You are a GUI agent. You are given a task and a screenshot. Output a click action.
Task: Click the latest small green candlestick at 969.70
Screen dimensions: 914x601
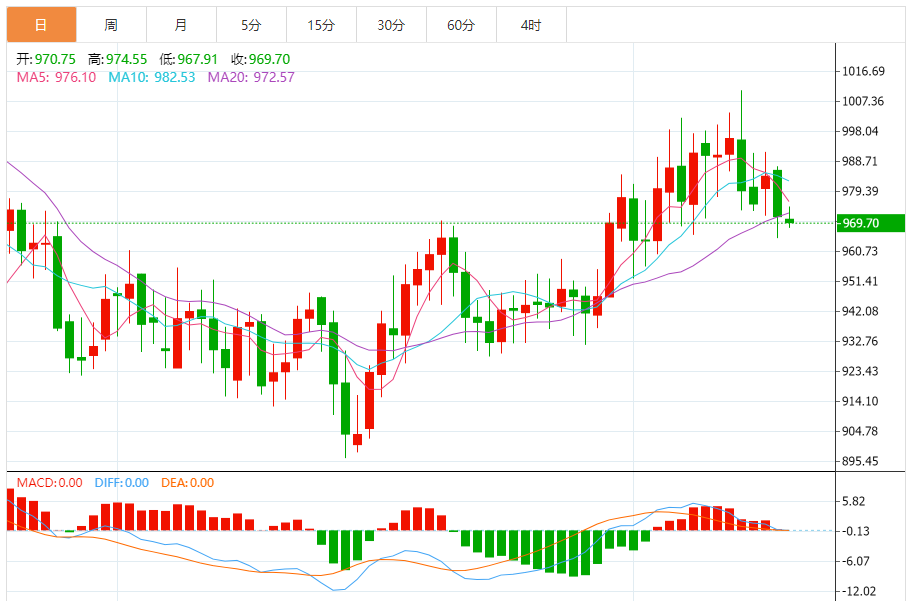click(x=790, y=220)
